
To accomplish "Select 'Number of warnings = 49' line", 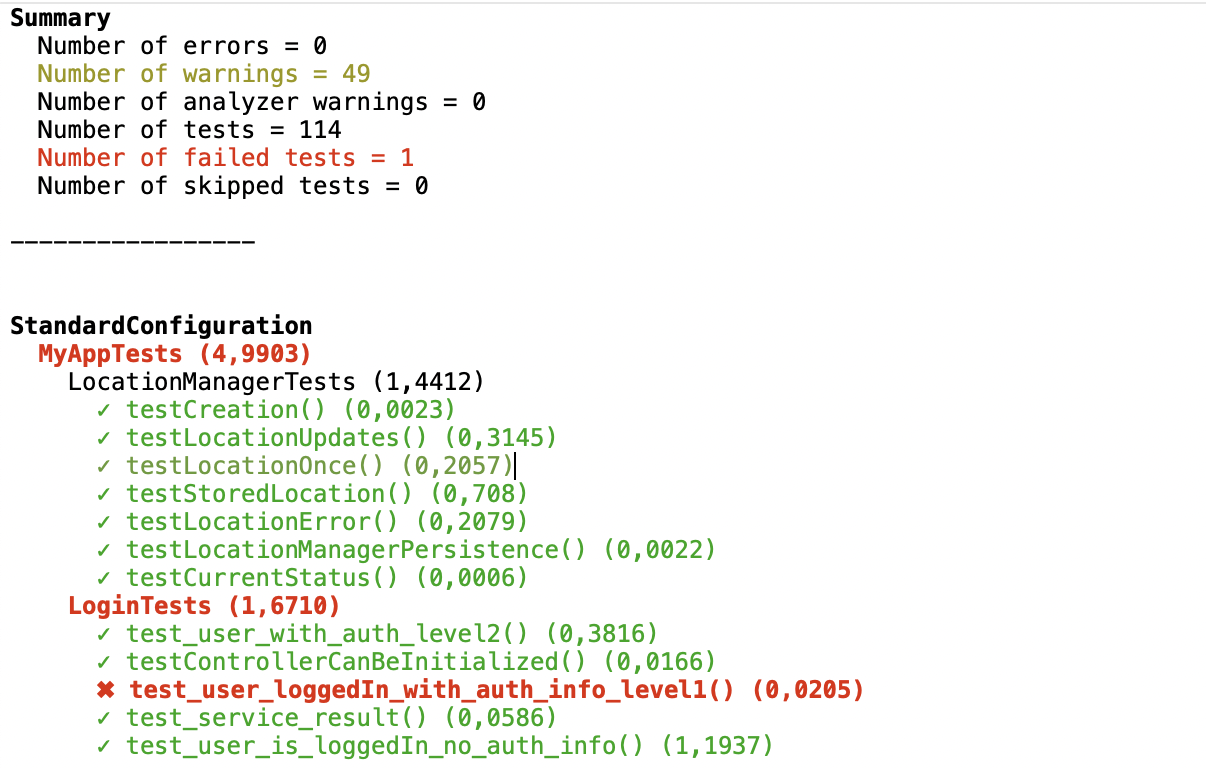I will pyautogui.click(x=204, y=74).
